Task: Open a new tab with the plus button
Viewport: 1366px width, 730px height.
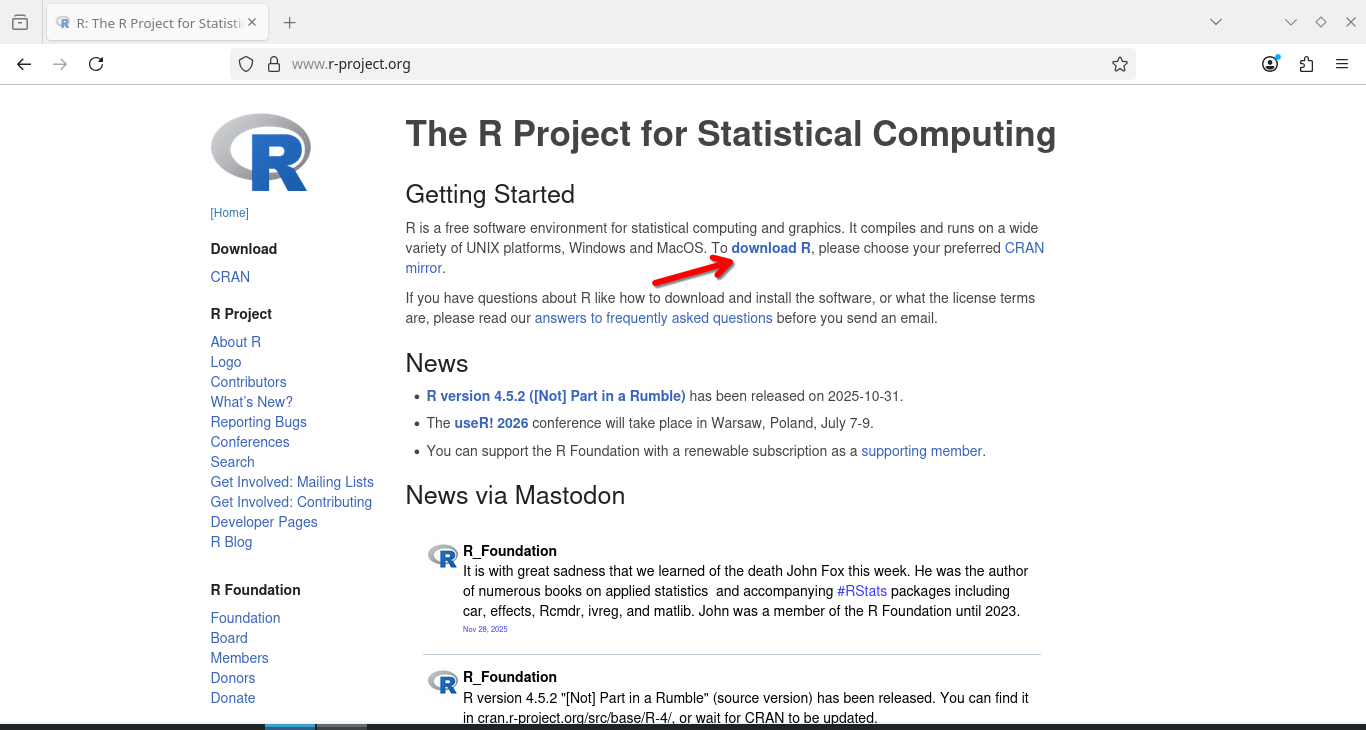Action: pos(289,22)
